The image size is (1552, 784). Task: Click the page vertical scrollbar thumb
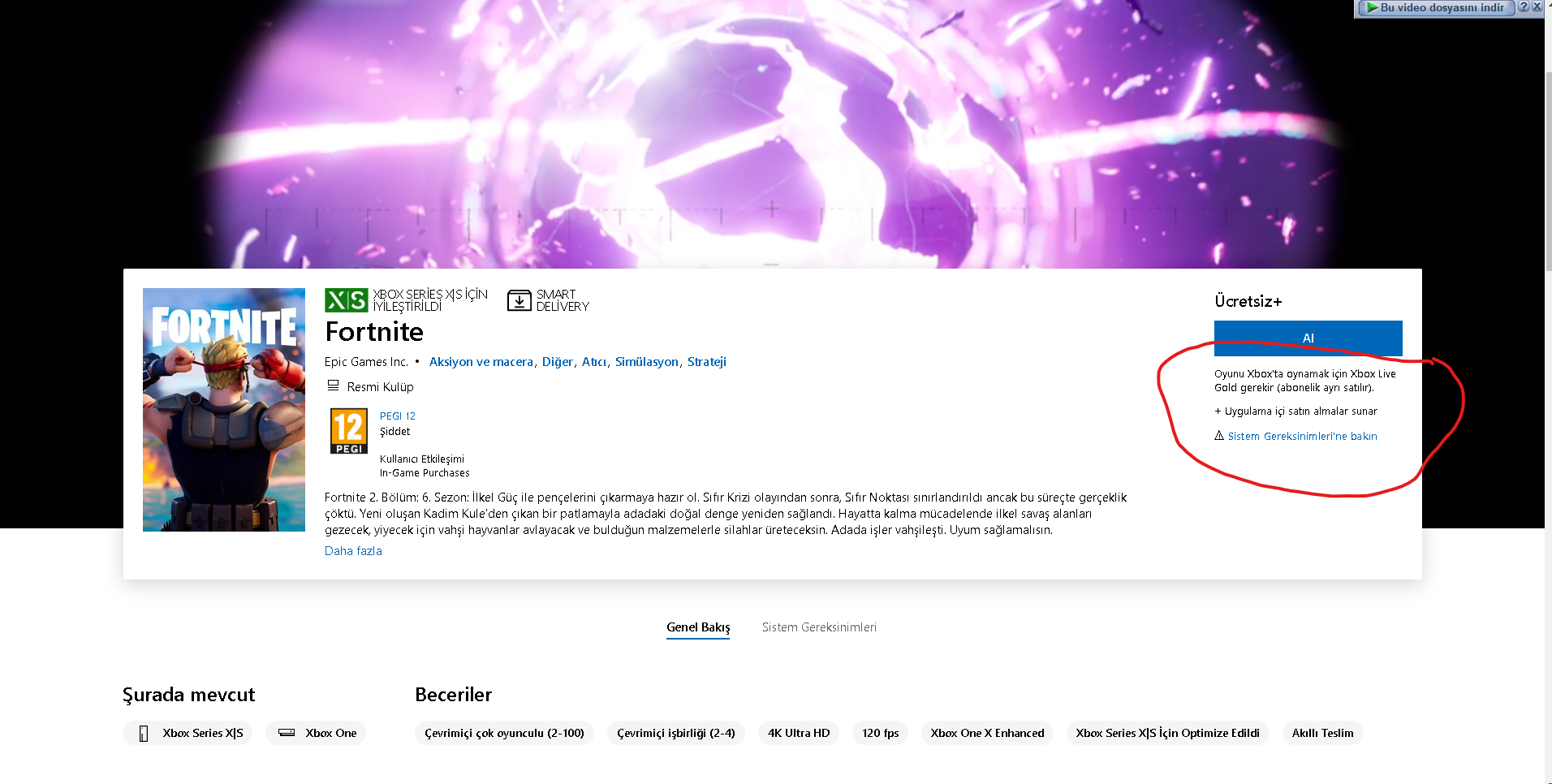(1548, 170)
